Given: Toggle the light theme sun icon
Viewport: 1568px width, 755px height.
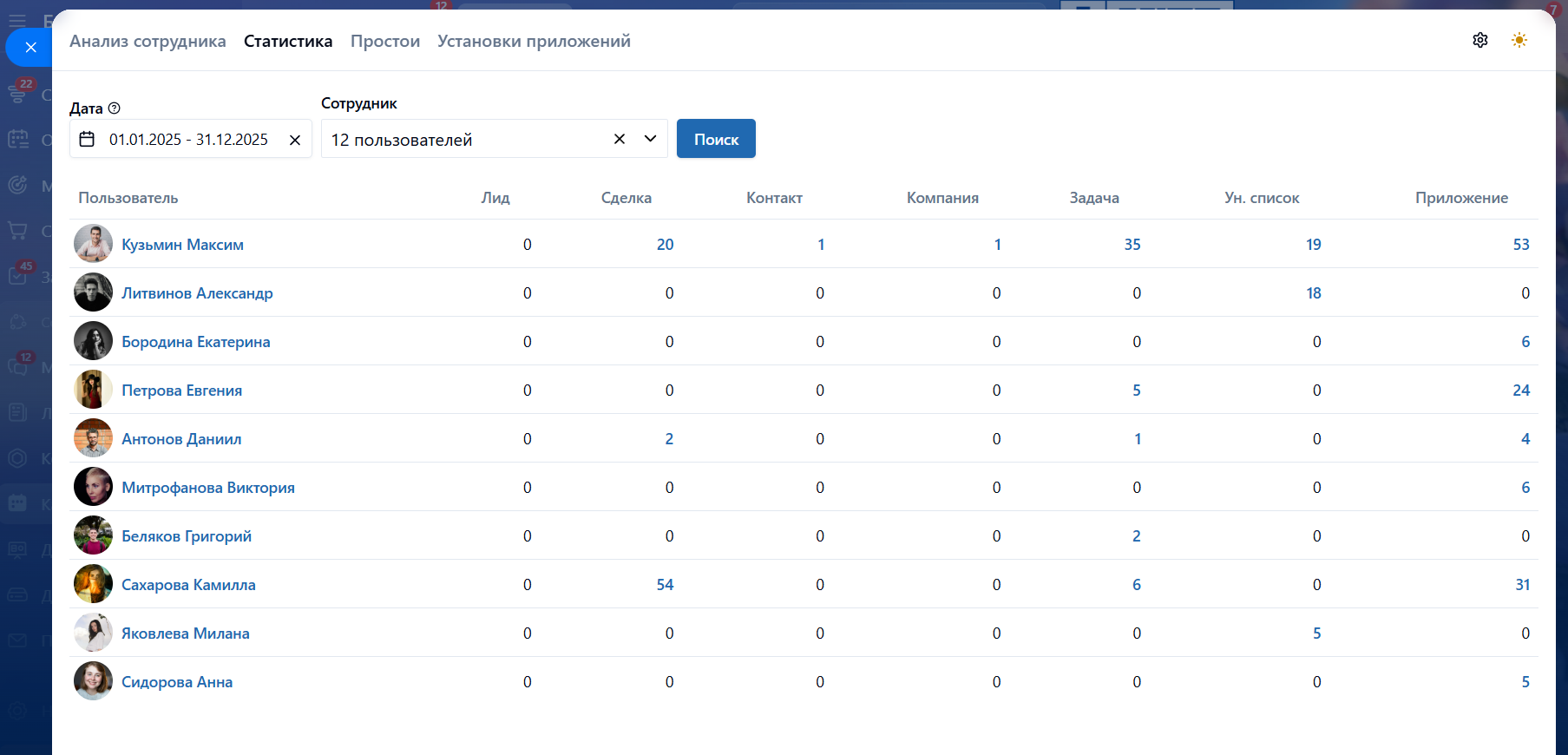Looking at the screenshot, I should (1519, 40).
